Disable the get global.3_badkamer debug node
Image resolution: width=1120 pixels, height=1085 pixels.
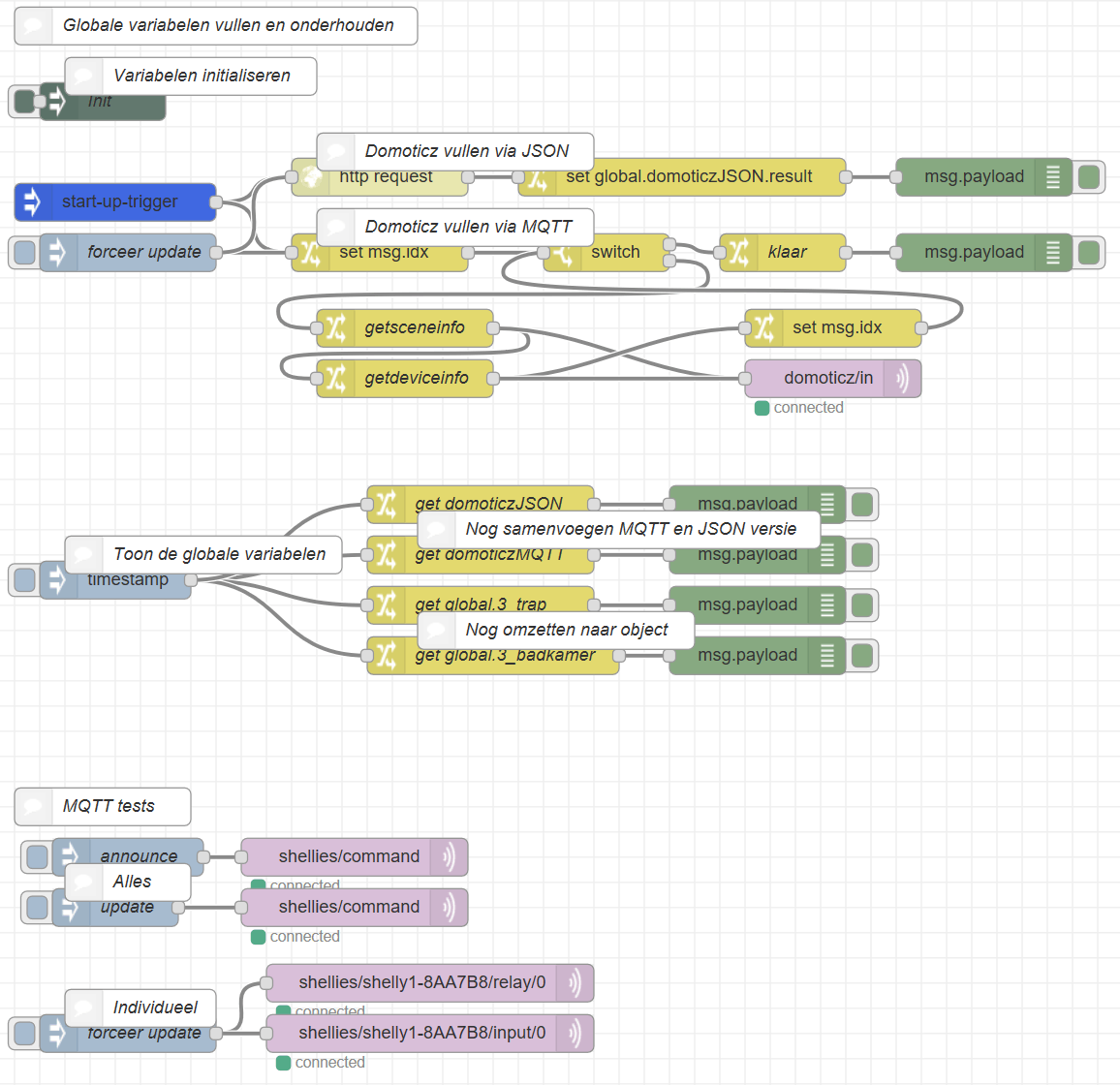click(x=862, y=655)
